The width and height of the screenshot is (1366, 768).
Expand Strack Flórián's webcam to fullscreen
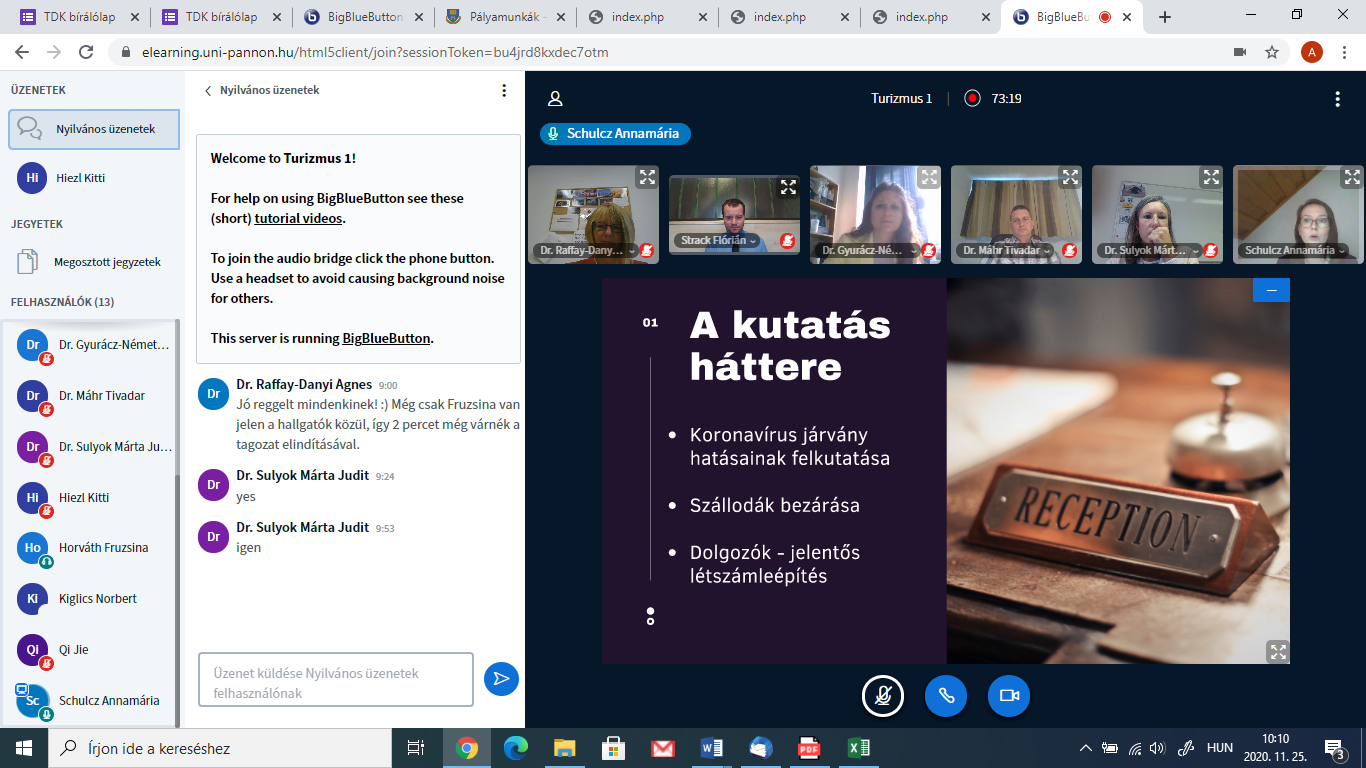point(788,187)
